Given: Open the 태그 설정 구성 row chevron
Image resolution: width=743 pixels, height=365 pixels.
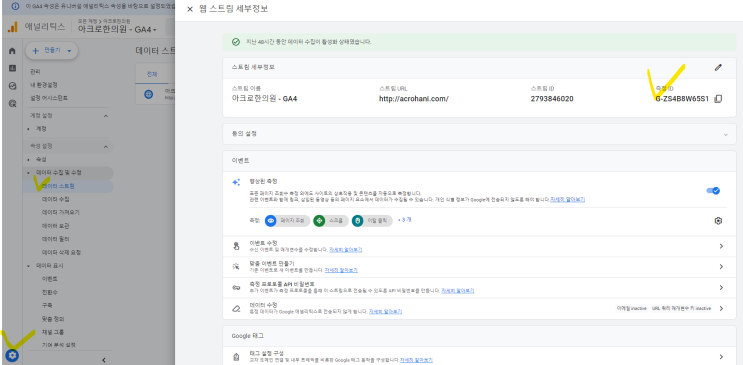Looking at the screenshot, I should pos(721,356).
